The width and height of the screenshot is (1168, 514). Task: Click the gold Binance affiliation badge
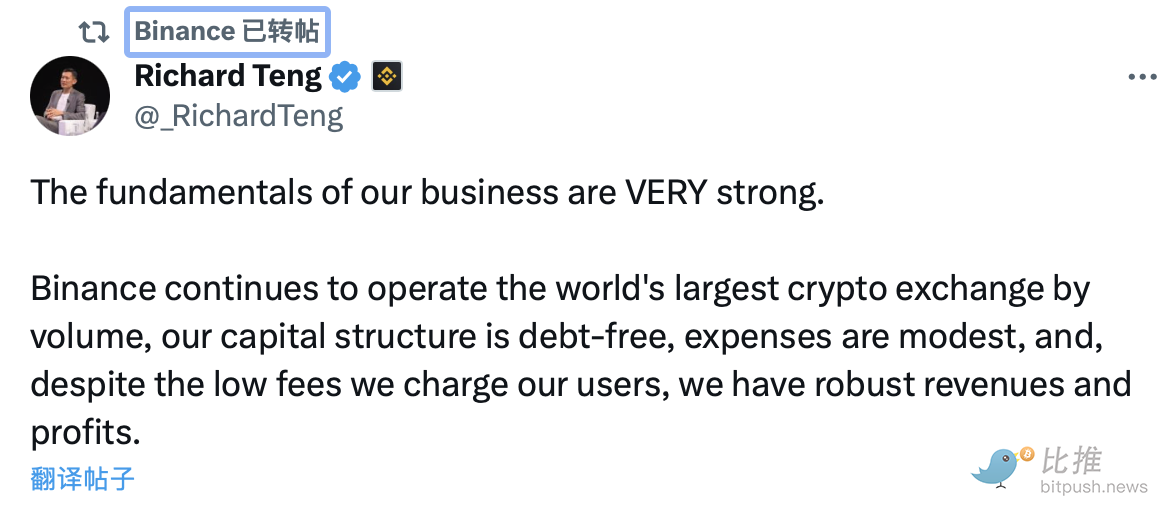click(387, 76)
